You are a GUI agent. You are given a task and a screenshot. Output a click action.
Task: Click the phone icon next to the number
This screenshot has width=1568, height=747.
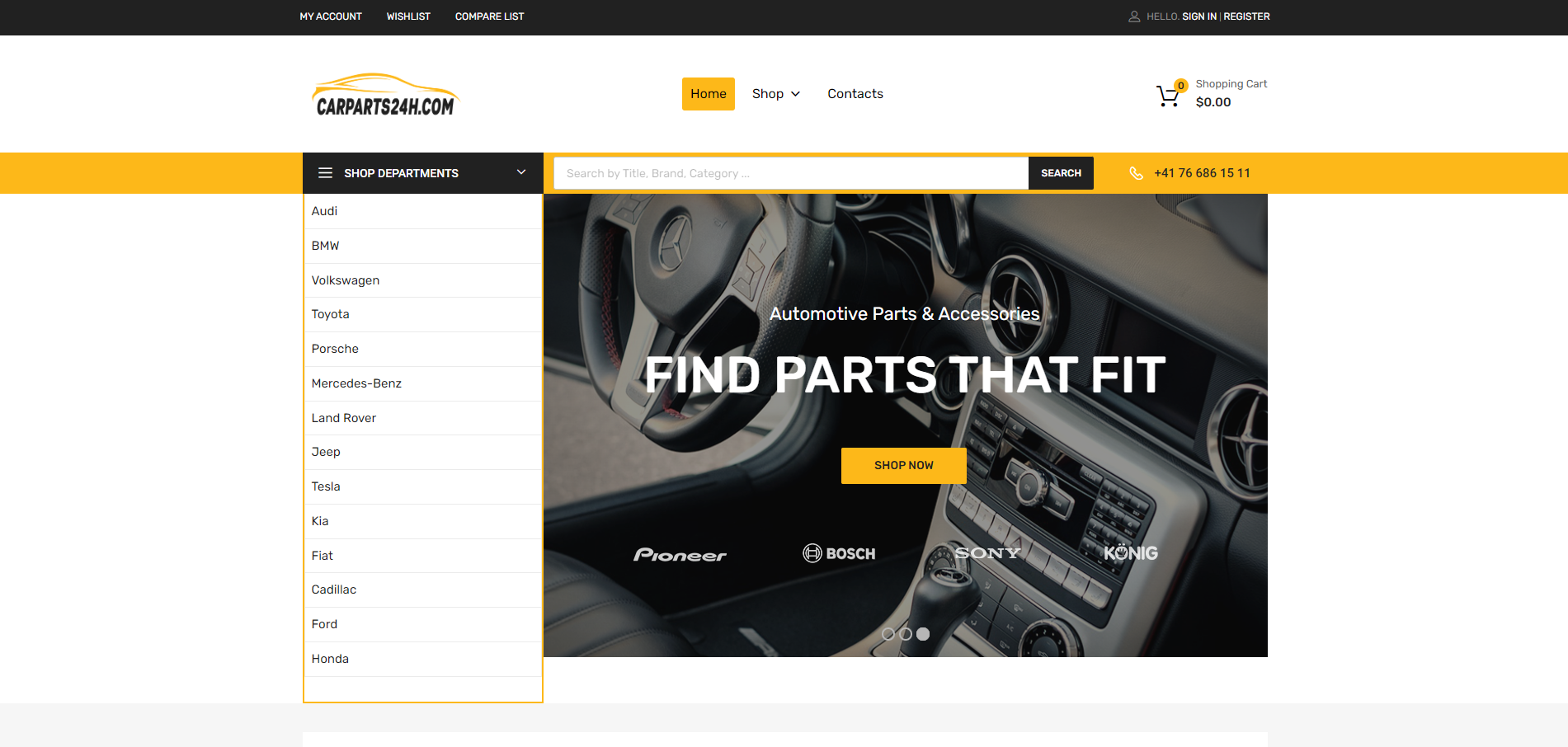1136,173
